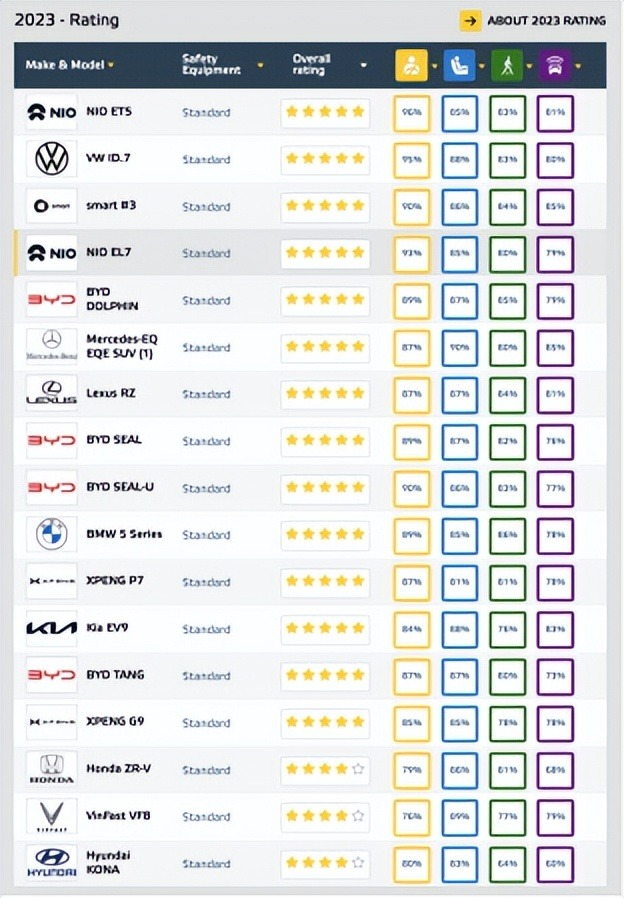Screen dimensions: 624x898
Task: Click the Kia logo
Action: click(x=50, y=628)
